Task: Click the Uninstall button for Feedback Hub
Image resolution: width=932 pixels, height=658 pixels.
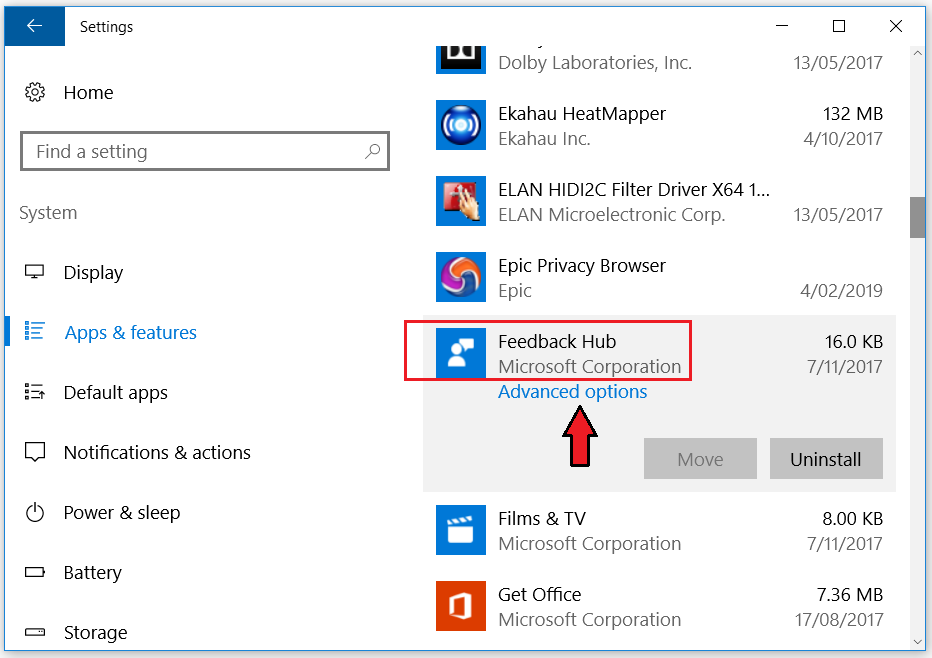Action: coord(826,459)
